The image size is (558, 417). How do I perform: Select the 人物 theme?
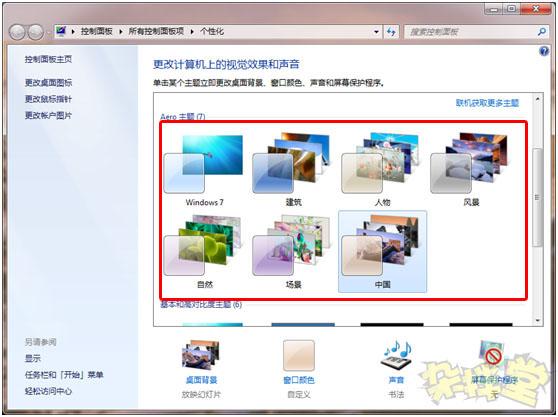pos(382,169)
